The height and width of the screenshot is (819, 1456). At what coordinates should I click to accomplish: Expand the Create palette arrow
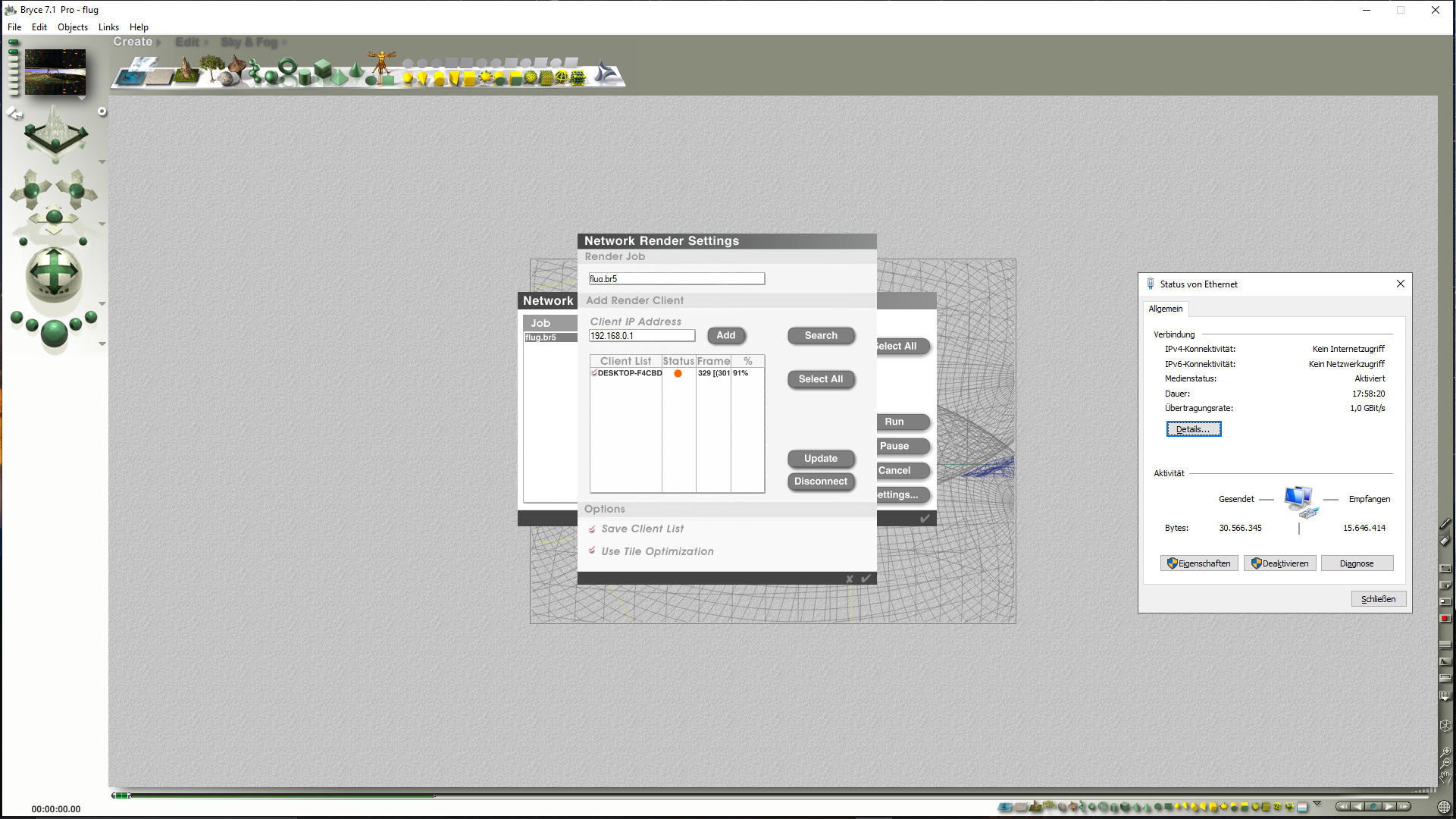tap(158, 42)
